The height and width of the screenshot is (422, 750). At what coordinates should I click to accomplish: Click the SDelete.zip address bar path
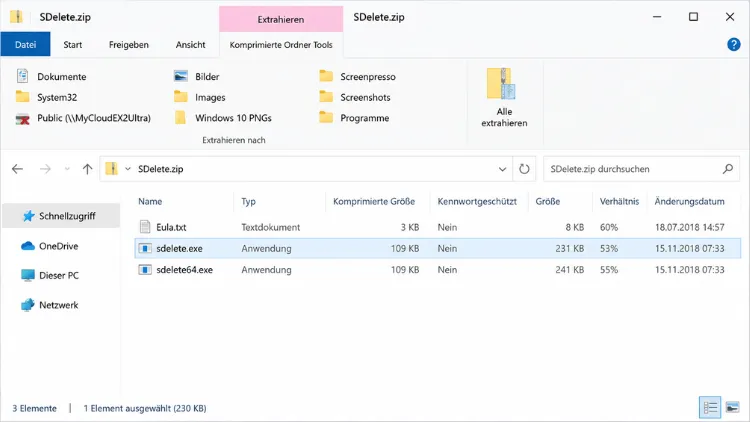(x=161, y=169)
